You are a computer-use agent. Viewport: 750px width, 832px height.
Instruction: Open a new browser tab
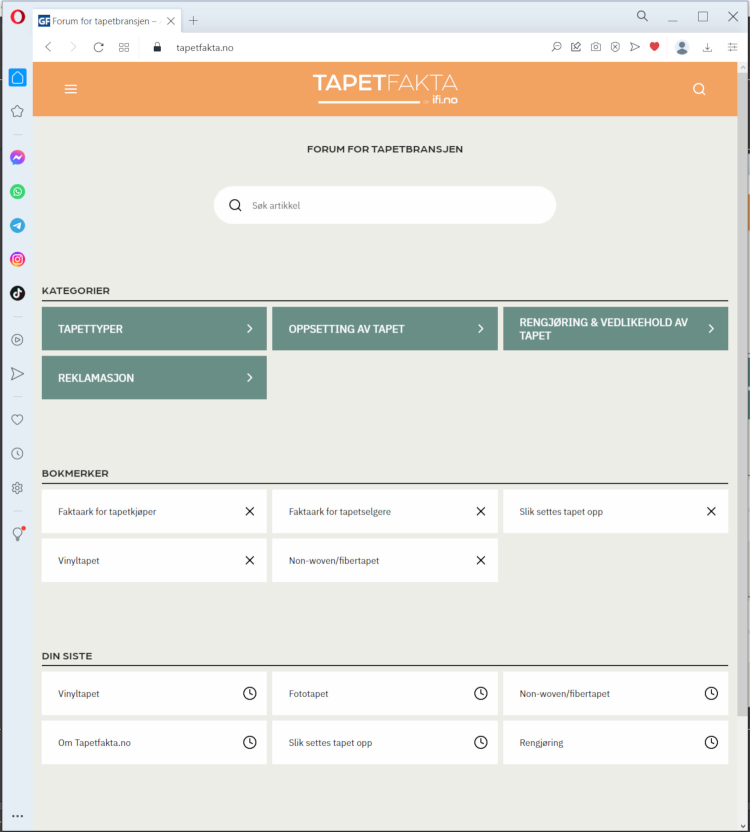[193, 20]
